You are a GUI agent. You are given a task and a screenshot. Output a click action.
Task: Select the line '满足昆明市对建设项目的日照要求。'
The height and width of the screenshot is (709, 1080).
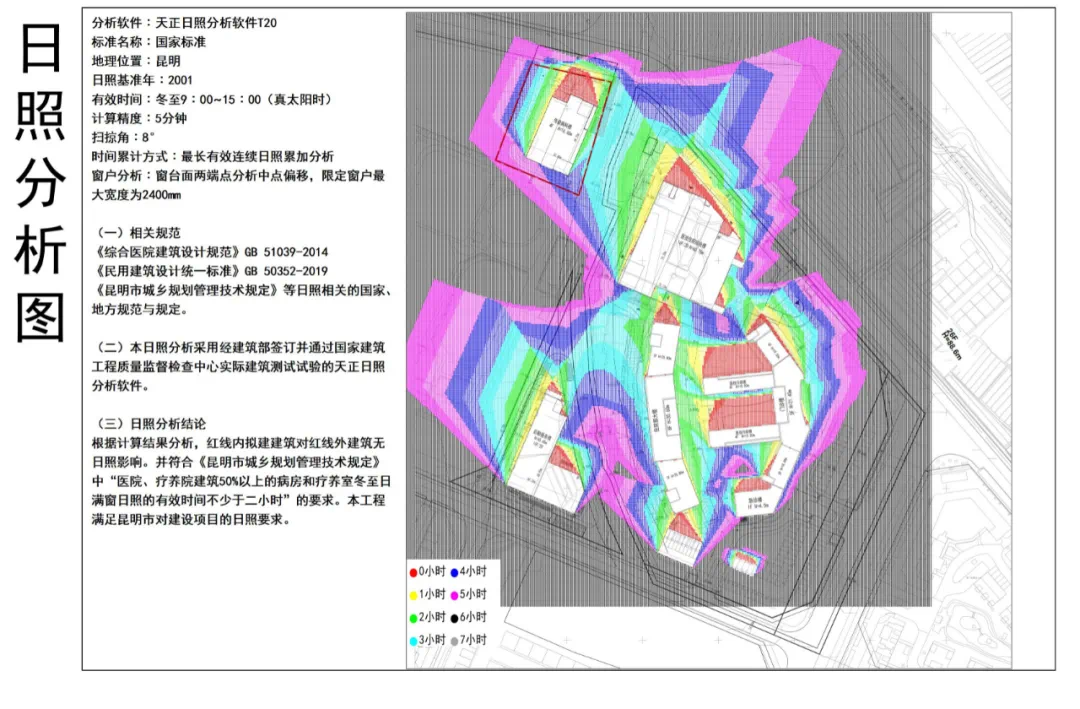pyautogui.click(x=191, y=520)
